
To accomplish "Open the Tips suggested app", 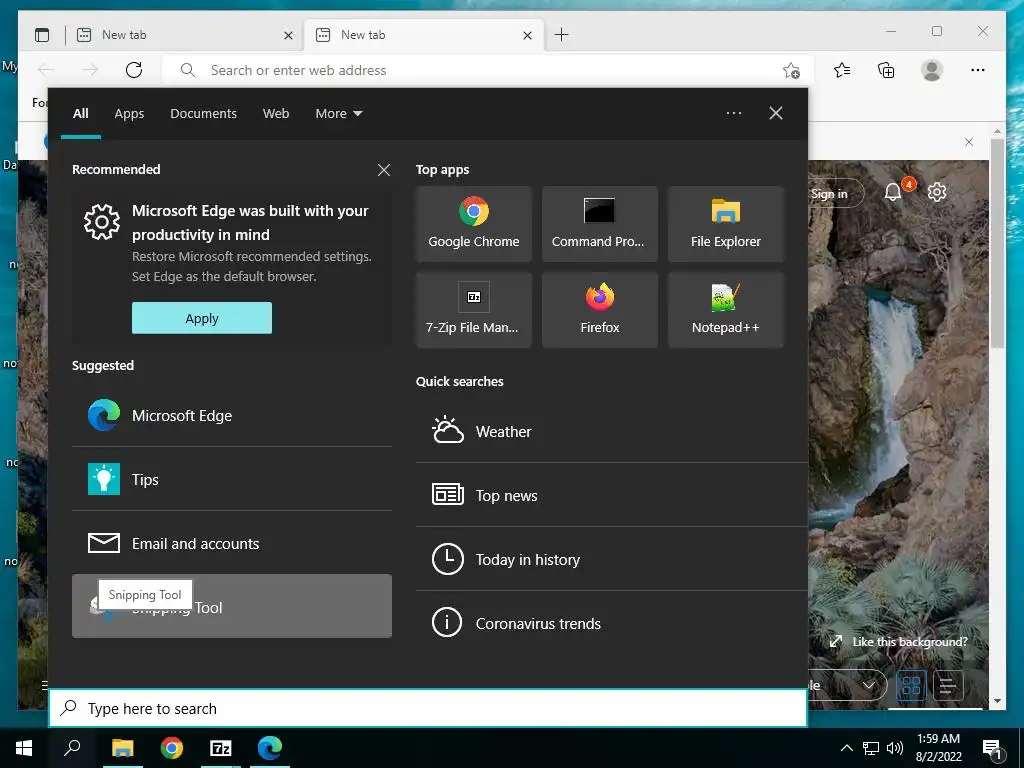I will 232,479.
